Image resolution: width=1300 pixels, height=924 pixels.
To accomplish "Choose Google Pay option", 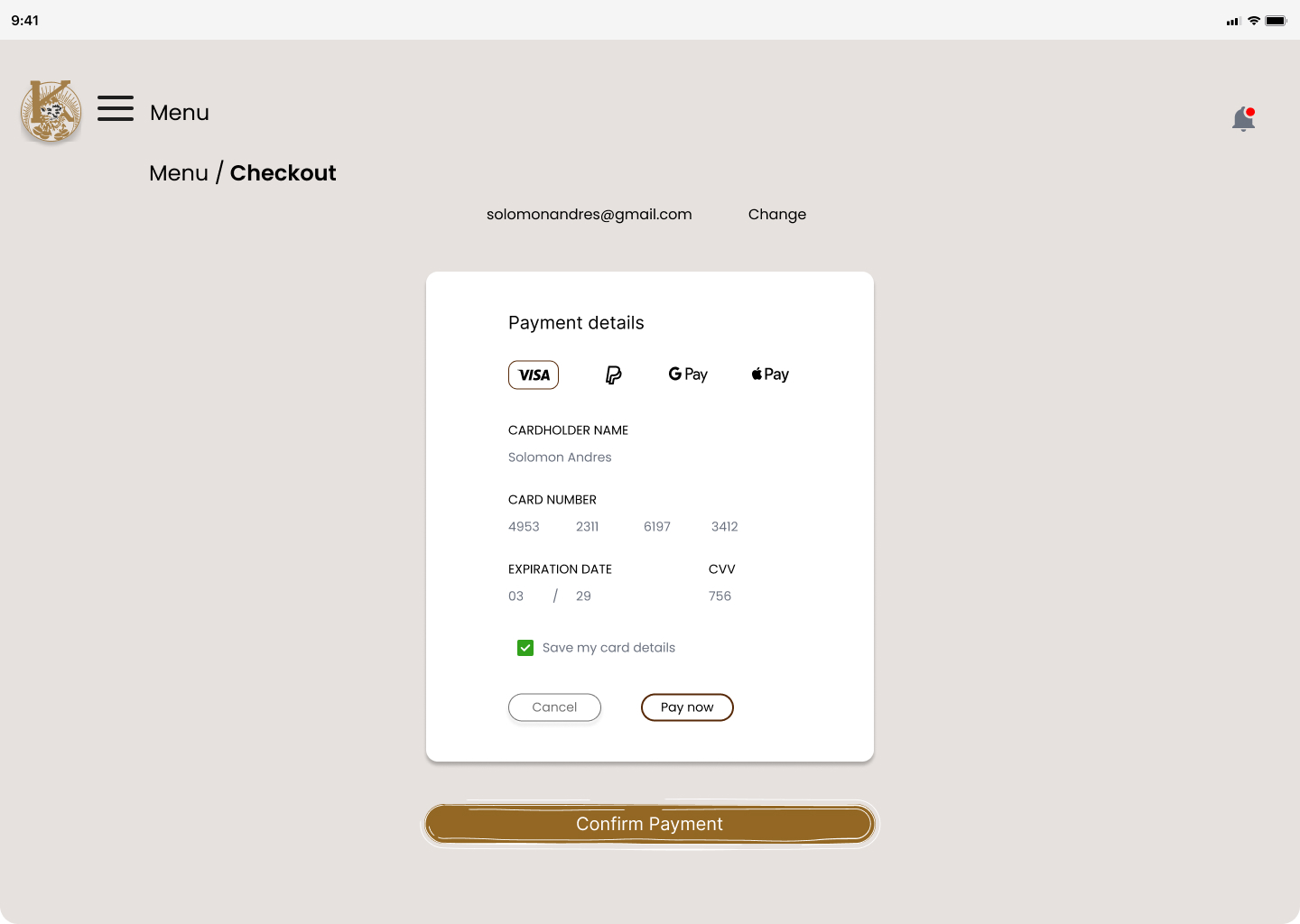I will tap(688, 374).
